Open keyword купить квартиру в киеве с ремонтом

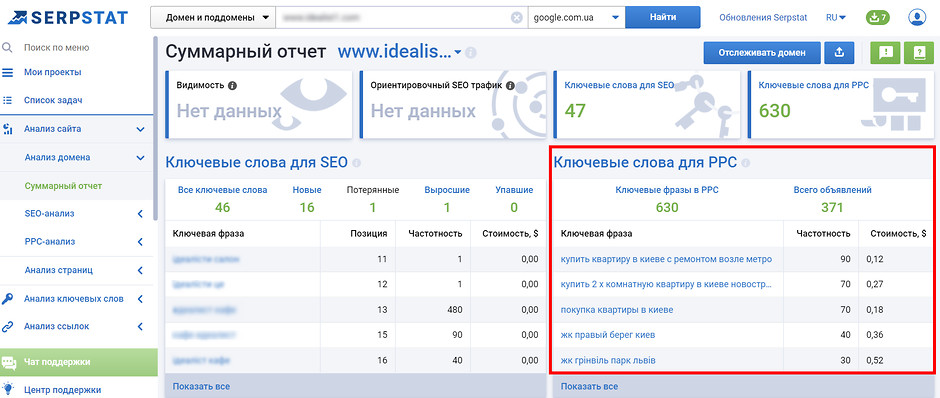666,259
